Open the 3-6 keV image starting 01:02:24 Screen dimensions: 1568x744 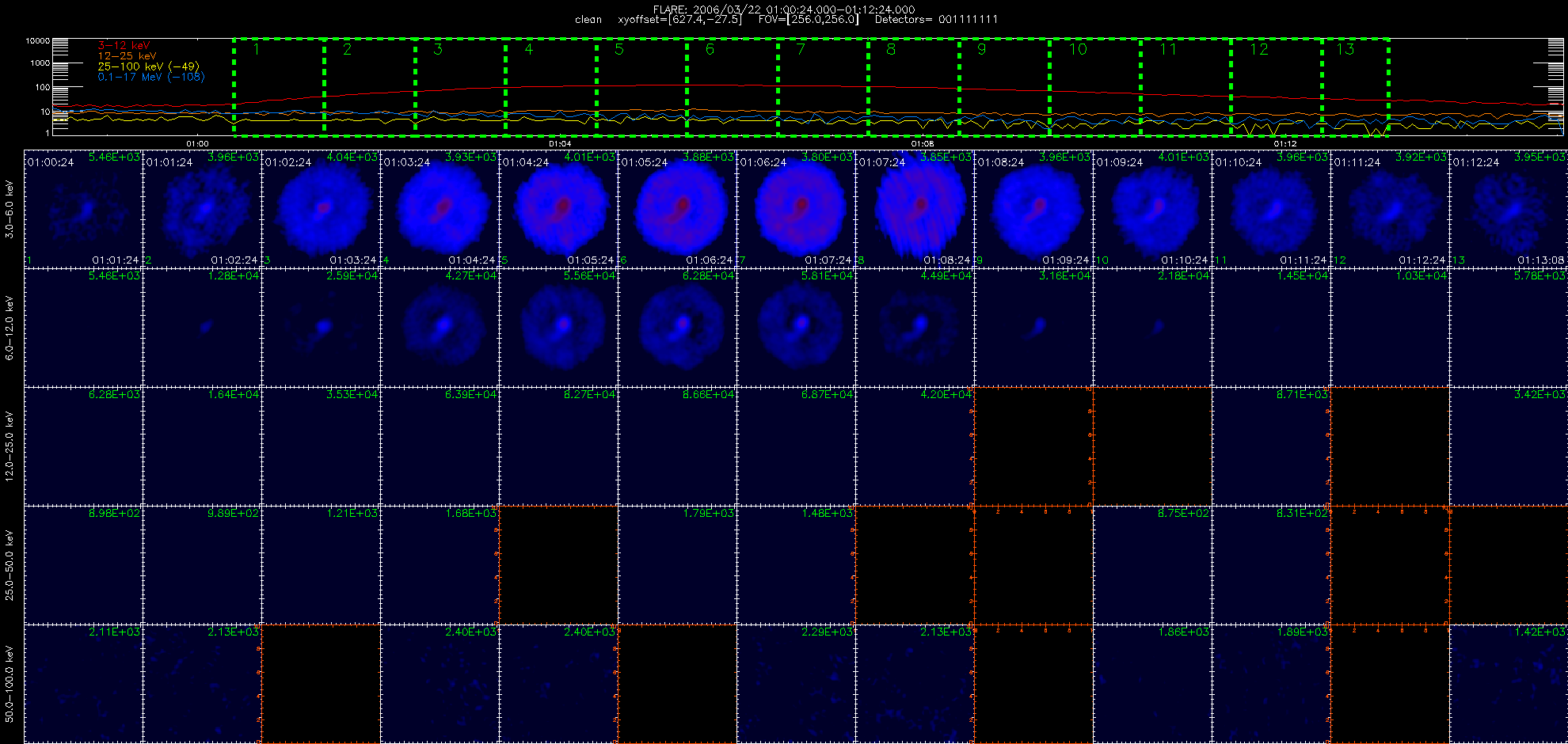321,208
